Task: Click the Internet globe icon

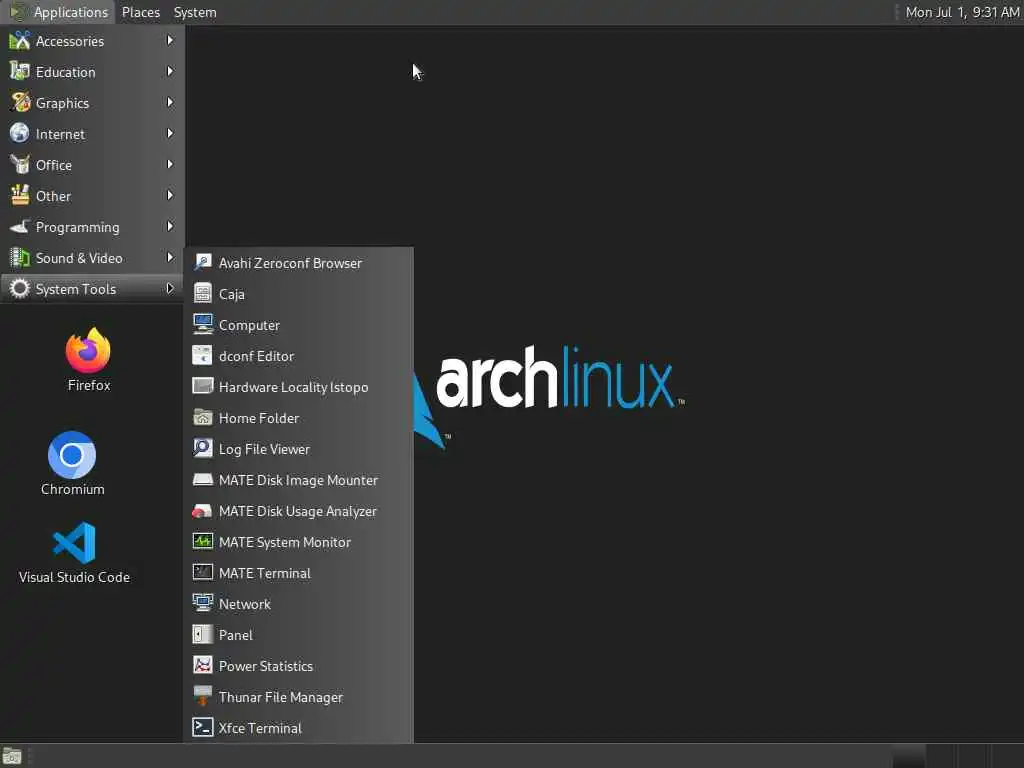Action: pos(20,133)
